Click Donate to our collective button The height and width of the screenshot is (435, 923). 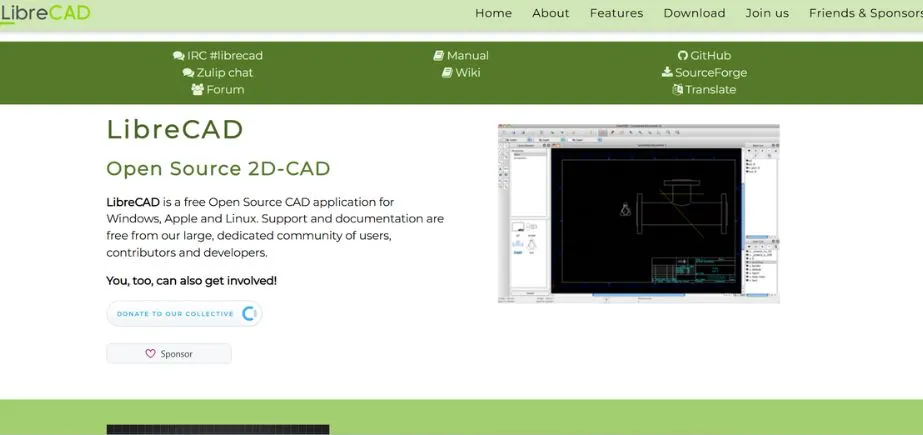(x=184, y=314)
